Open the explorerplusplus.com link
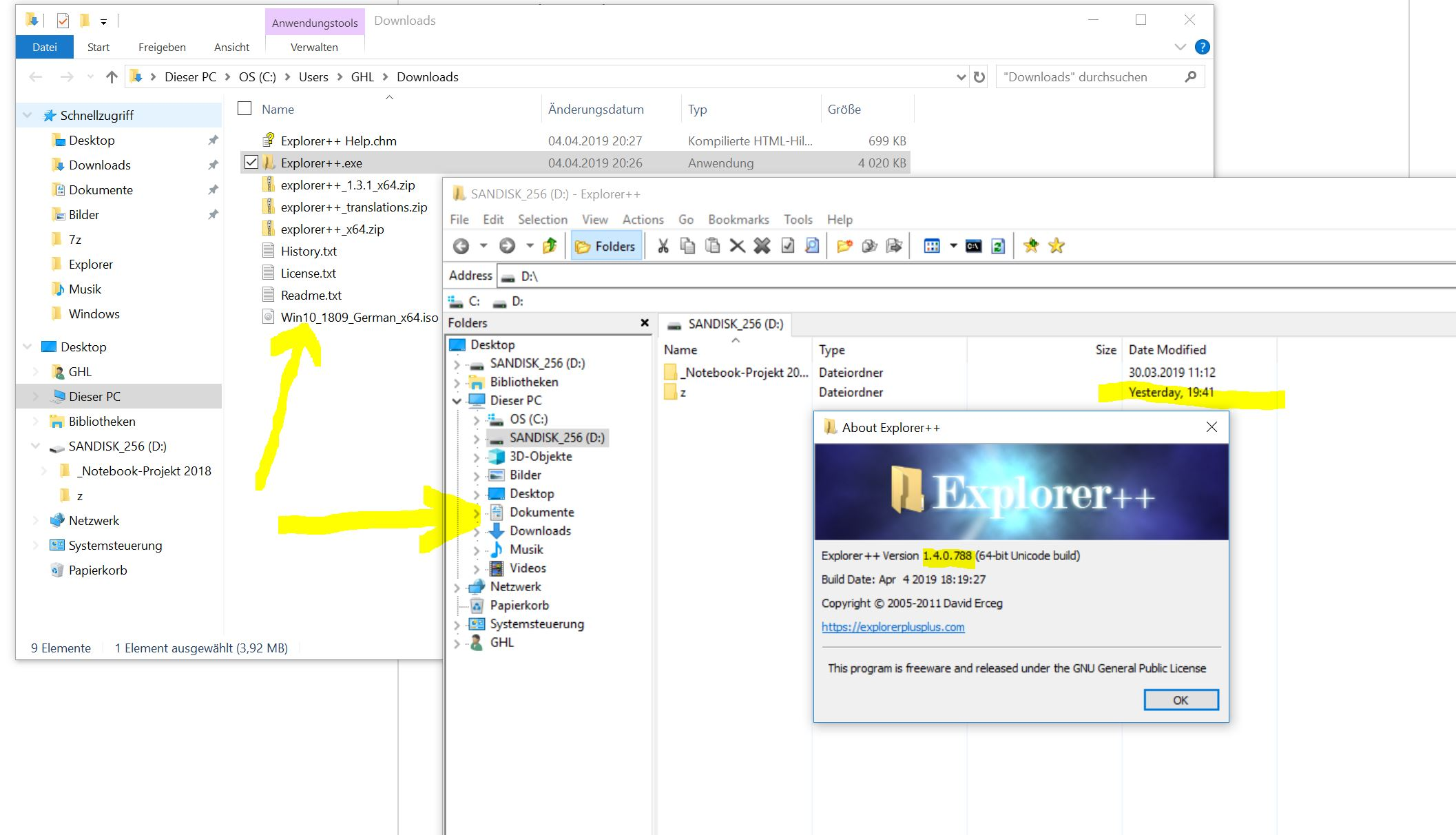The image size is (1456, 835). coord(893,627)
